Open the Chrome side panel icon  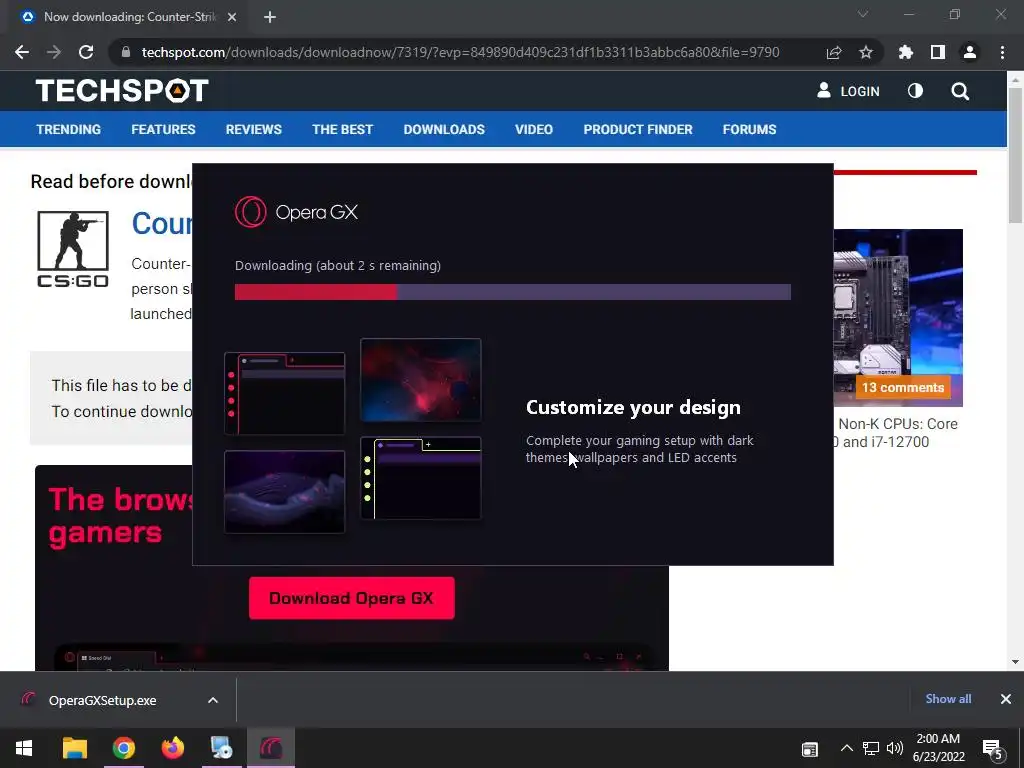tap(937, 52)
